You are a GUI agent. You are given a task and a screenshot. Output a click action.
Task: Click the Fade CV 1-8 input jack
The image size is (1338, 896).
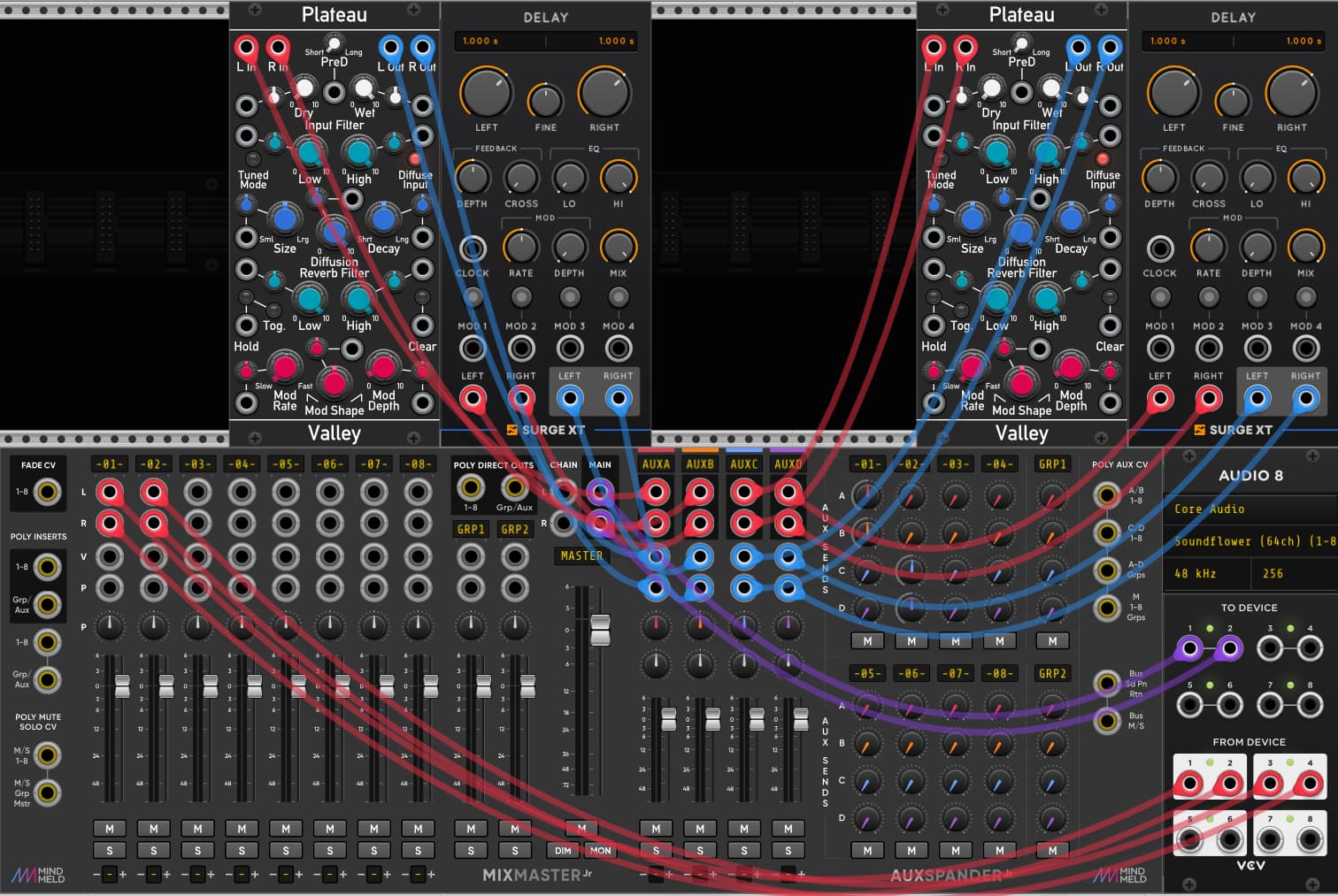tap(47, 492)
